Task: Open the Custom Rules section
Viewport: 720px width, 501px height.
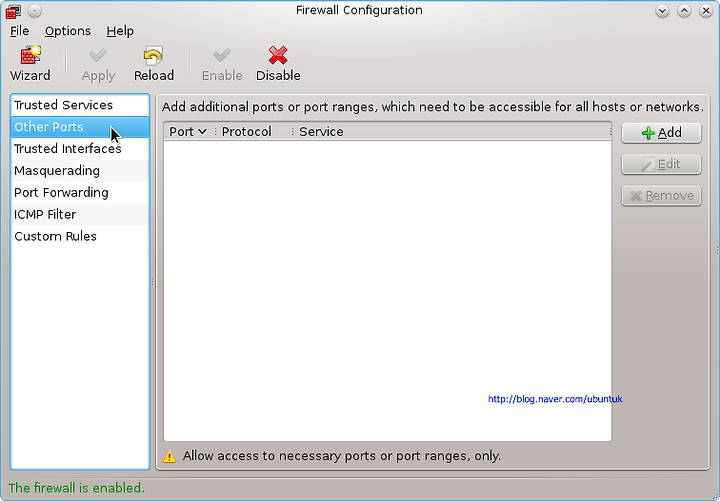Action: tap(80, 236)
